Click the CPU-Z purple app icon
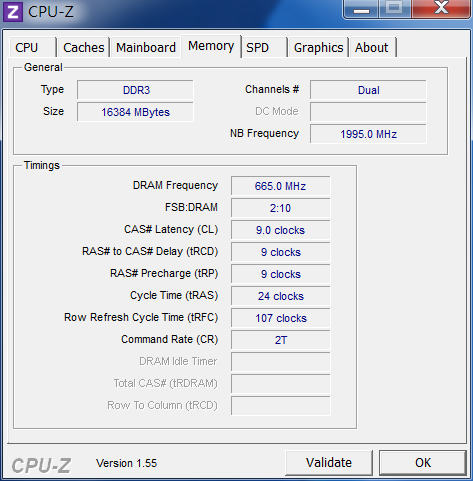The height and width of the screenshot is (481, 473). (x=13, y=12)
